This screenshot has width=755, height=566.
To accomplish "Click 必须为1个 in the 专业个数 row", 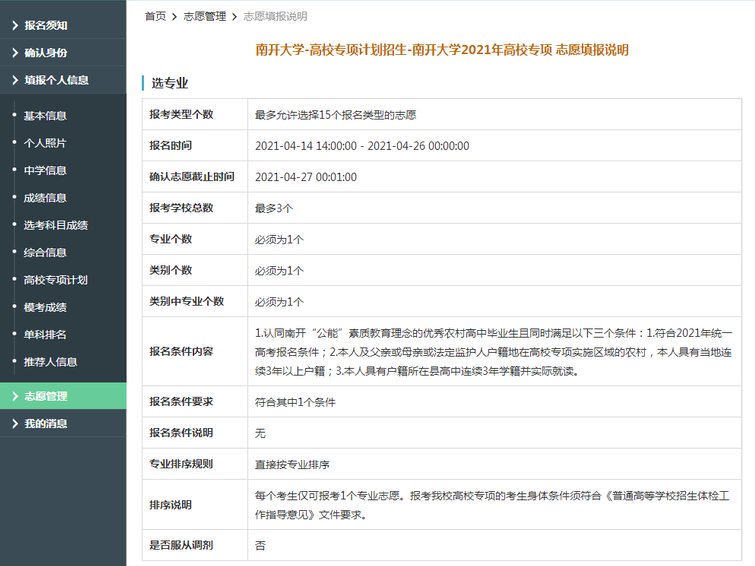I will tap(279, 239).
